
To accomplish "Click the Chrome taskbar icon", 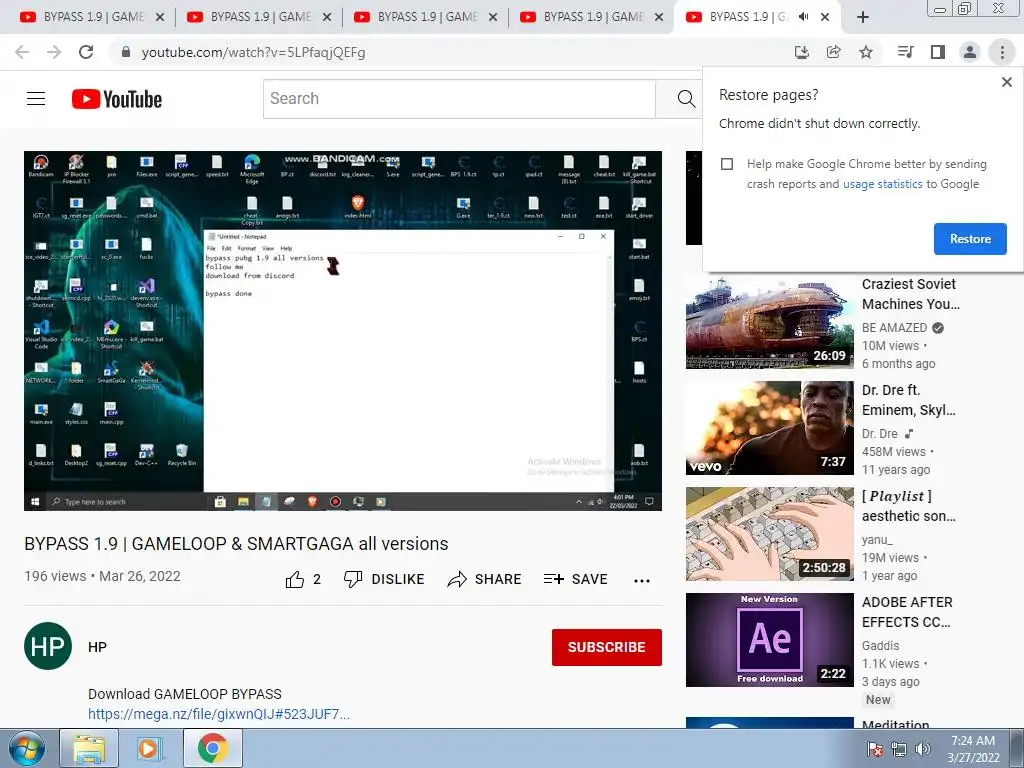I will point(212,748).
